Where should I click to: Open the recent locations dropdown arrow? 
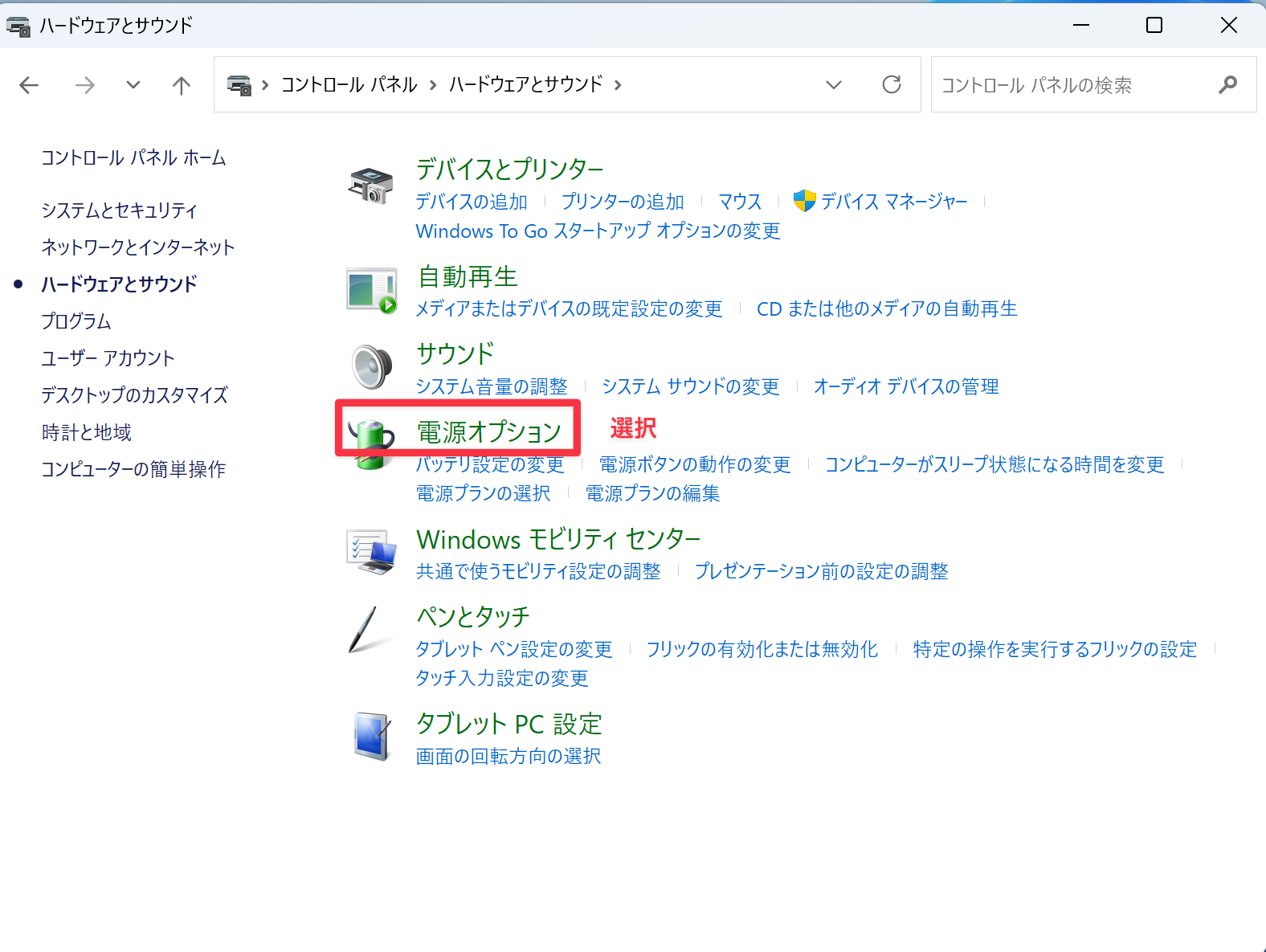click(133, 84)
